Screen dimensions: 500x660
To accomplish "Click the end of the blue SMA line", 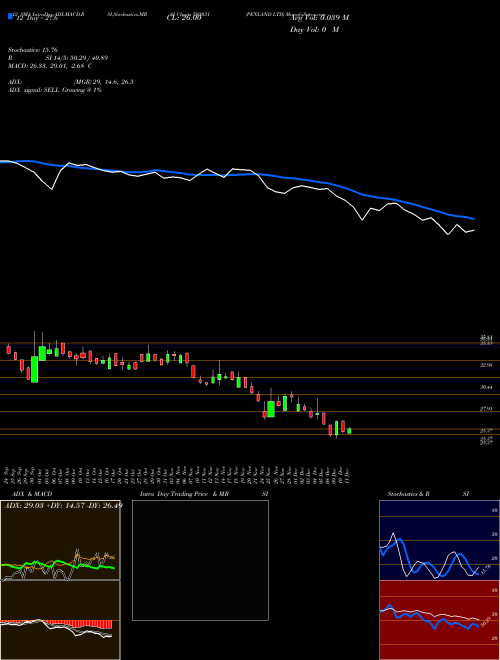I will point(474,219).
